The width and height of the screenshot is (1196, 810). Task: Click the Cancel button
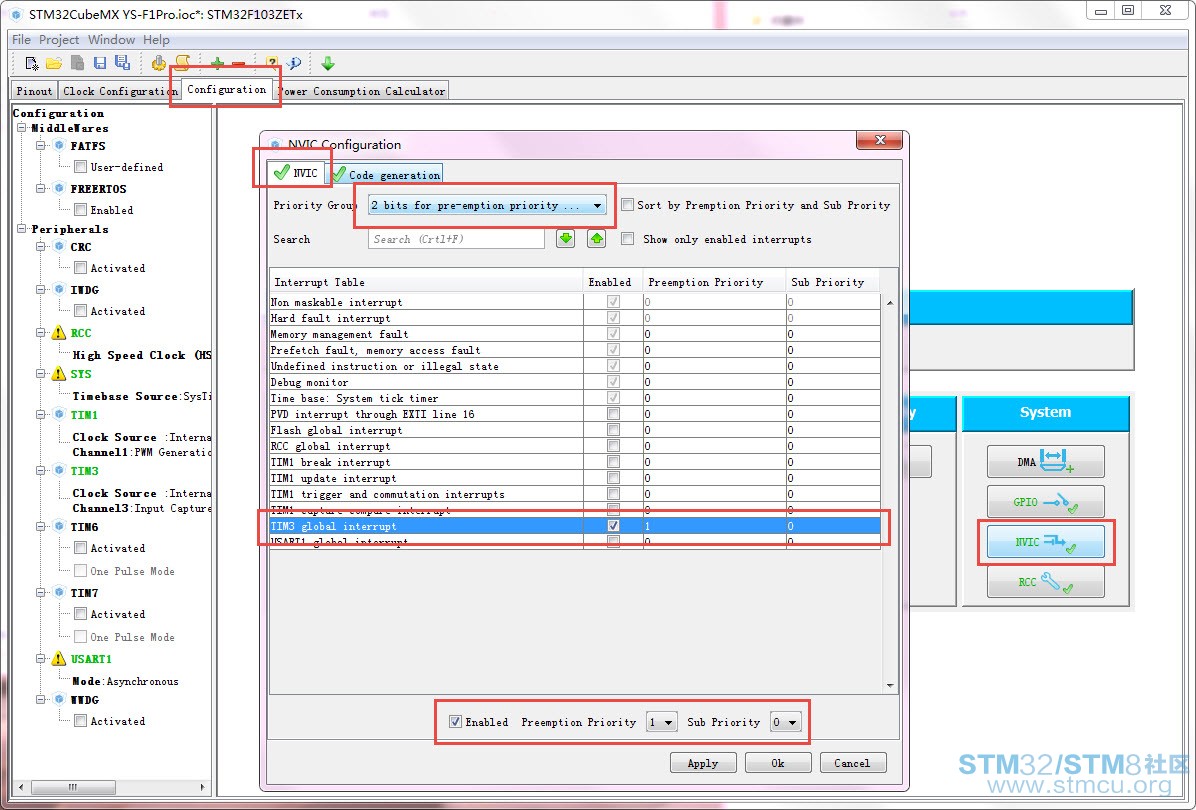click(852, 763)
